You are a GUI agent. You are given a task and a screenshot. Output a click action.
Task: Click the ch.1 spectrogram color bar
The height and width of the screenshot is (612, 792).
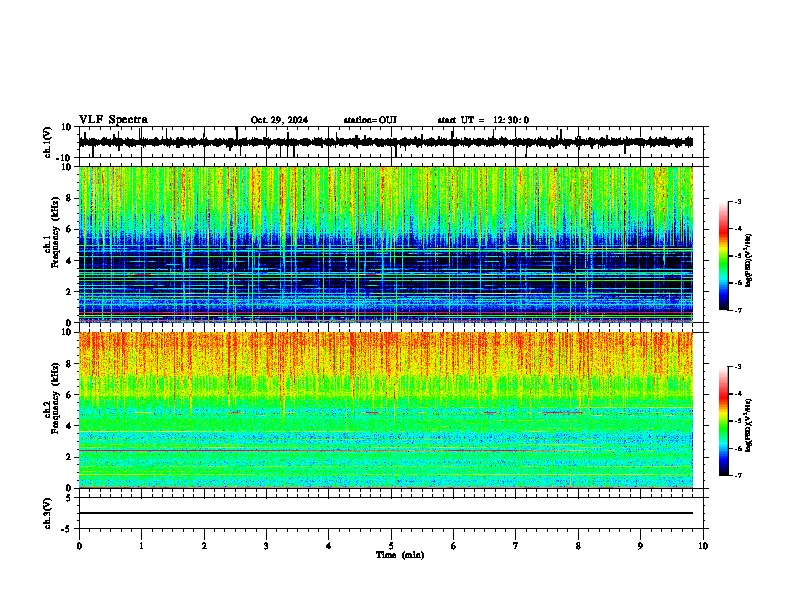pos(724,256)
